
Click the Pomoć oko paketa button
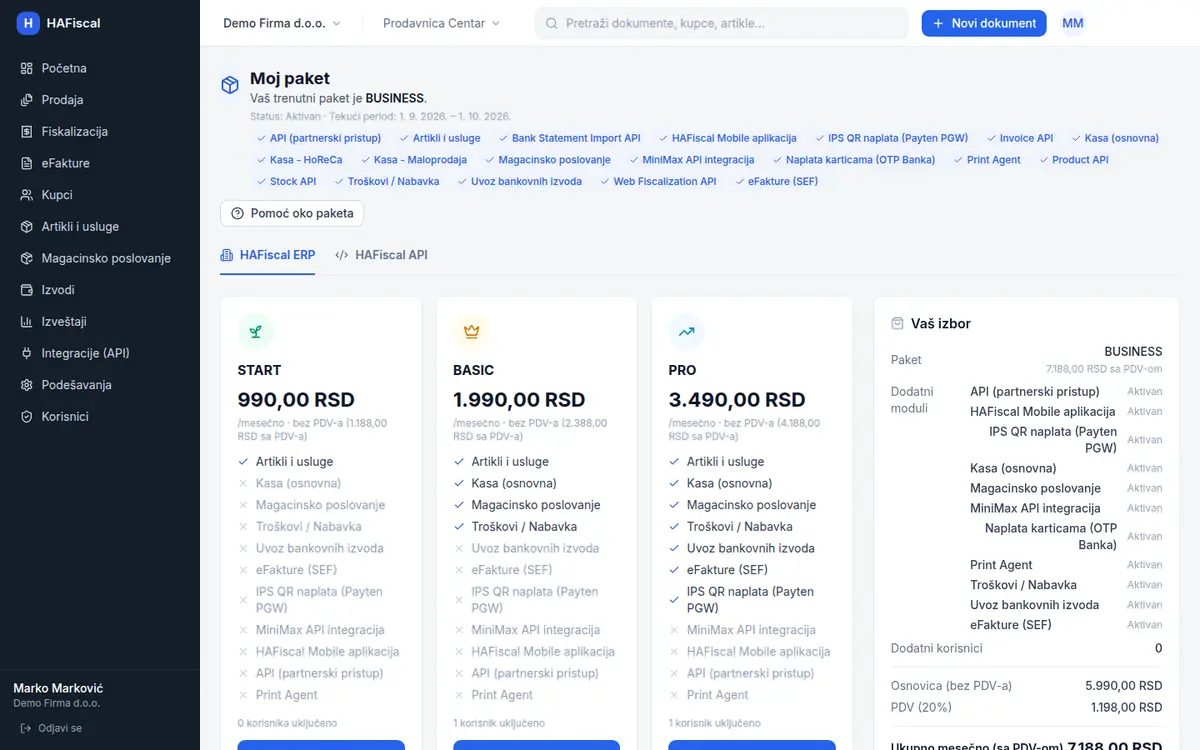pos(292,213)
